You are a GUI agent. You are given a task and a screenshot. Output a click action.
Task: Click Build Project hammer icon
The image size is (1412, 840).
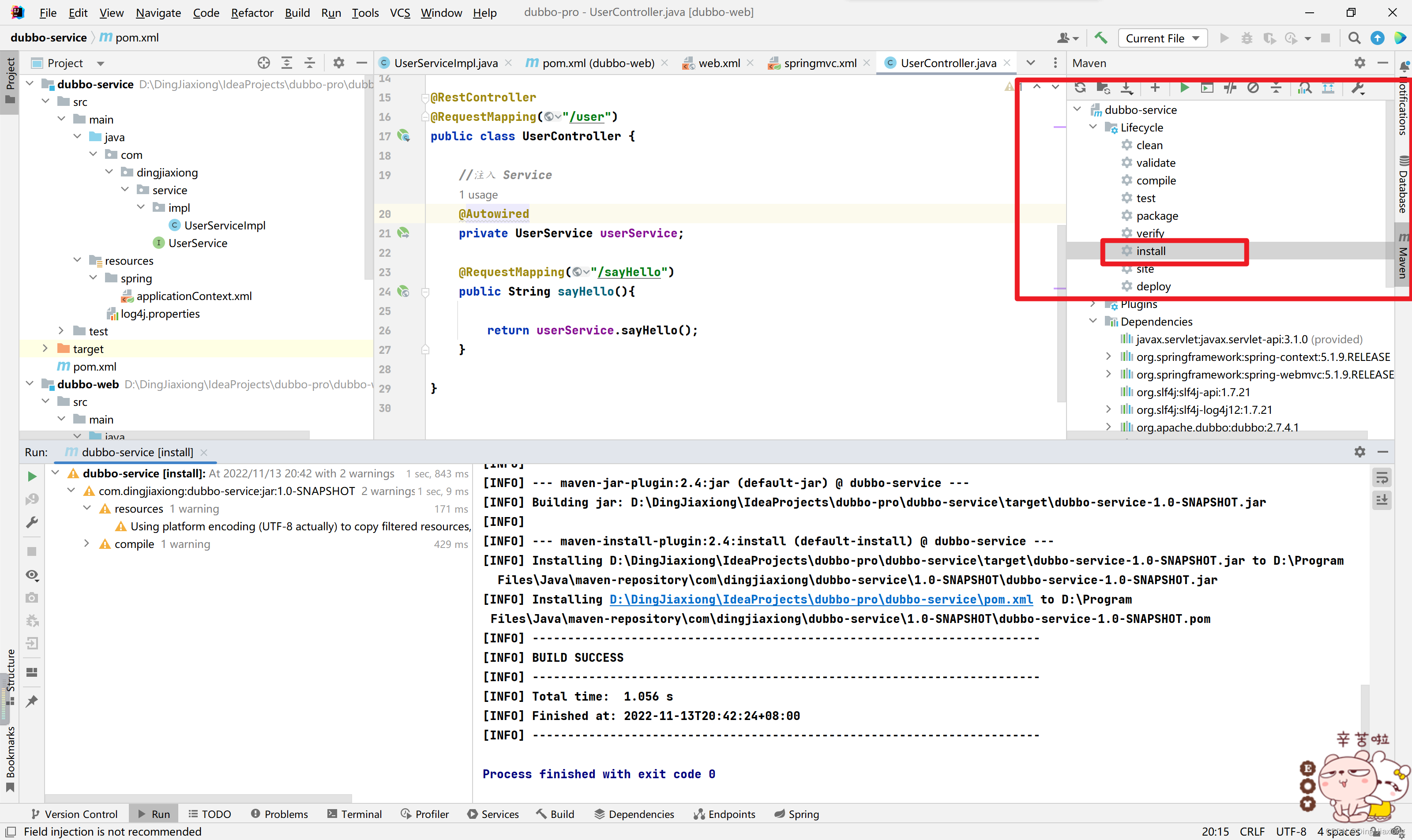pos(1100,38)
